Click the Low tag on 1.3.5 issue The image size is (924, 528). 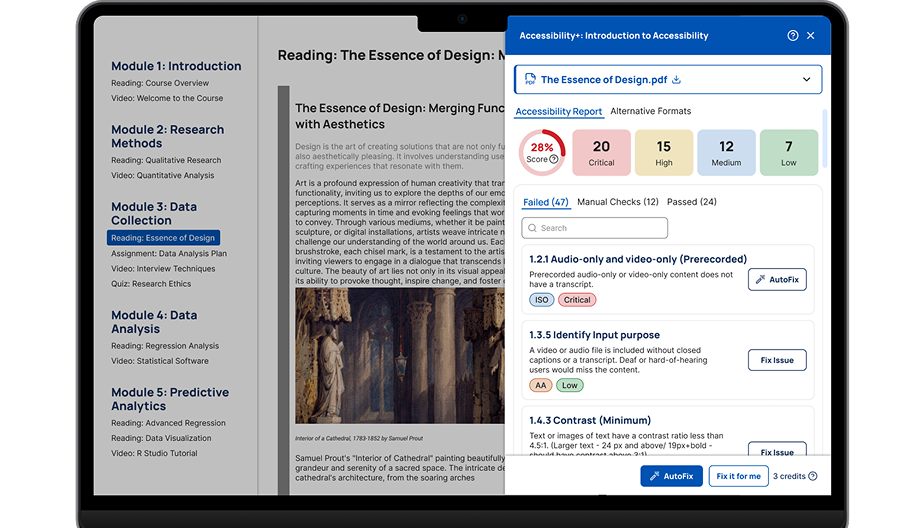(x=570, y=385)
